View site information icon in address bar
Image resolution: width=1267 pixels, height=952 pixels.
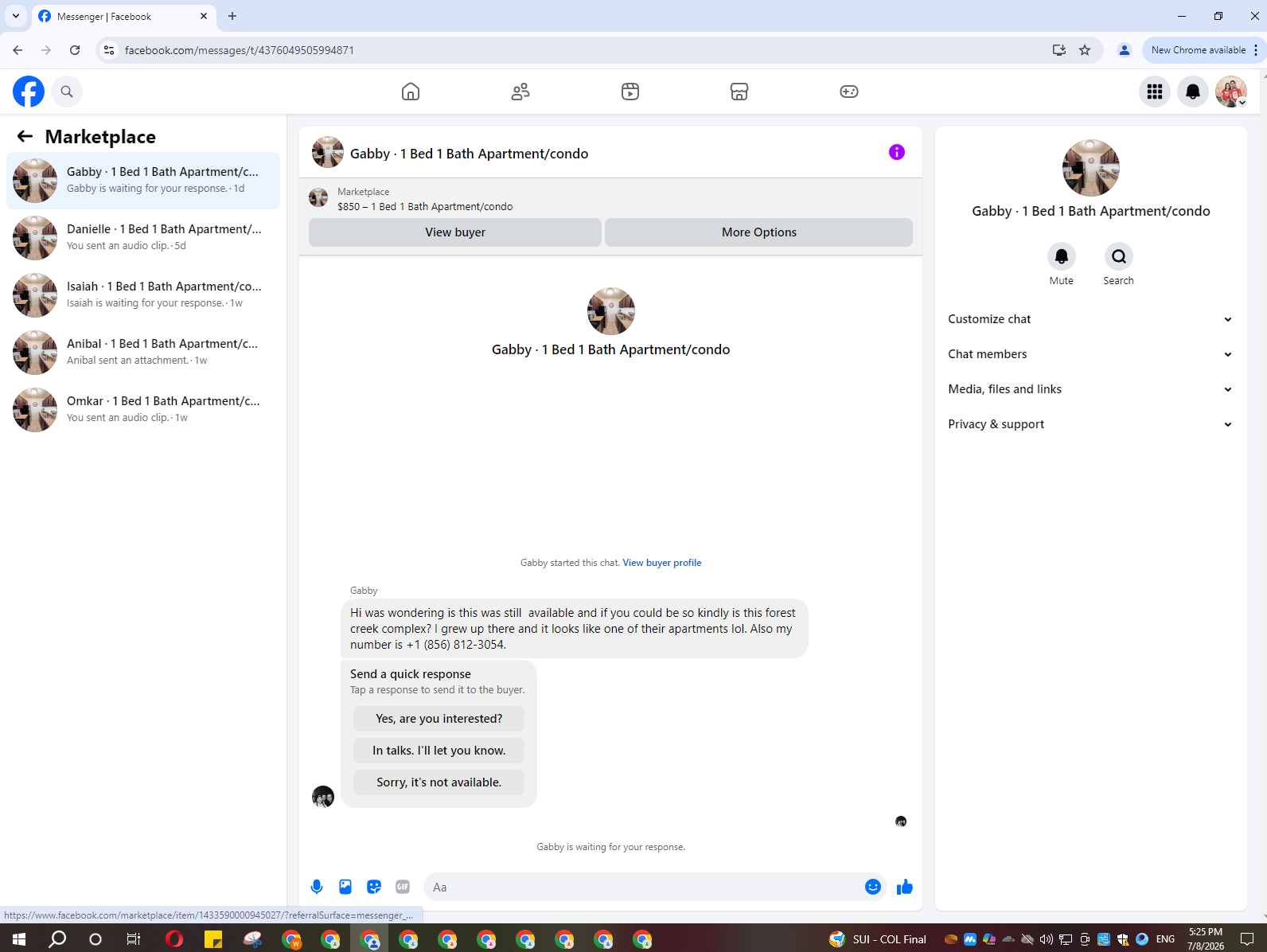(x=109, y=50)
